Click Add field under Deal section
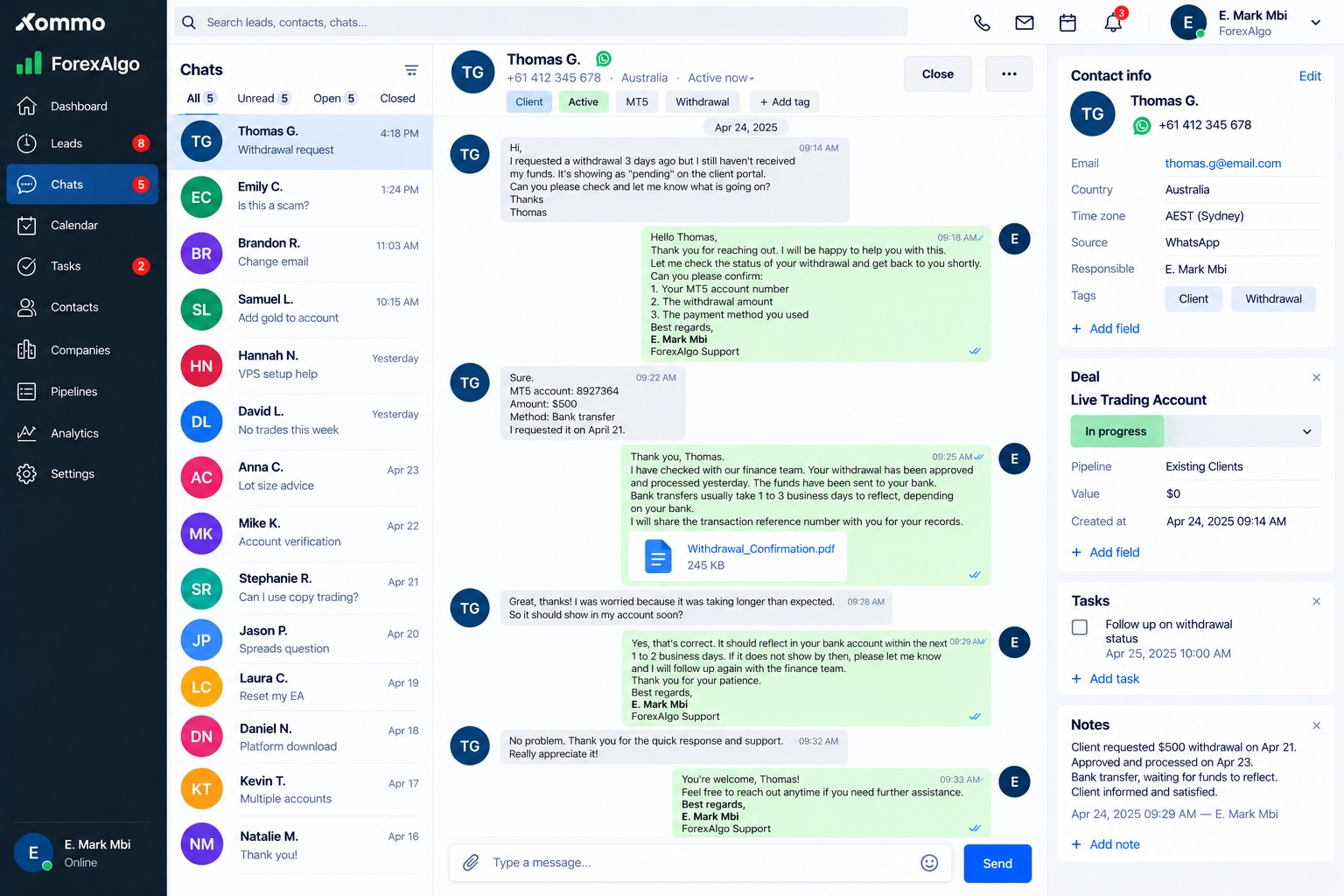 [x=1106, y=552]
